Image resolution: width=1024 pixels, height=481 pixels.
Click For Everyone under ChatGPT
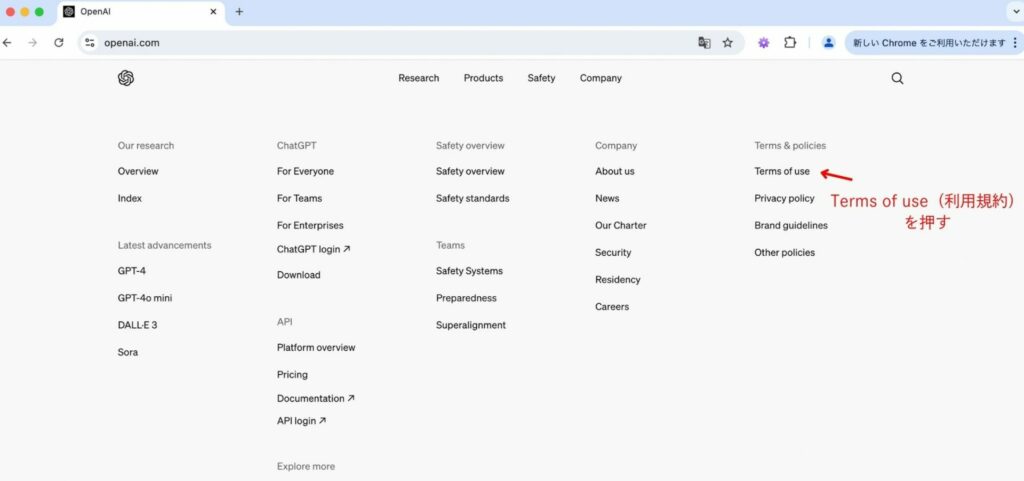(x=305, y=171)
